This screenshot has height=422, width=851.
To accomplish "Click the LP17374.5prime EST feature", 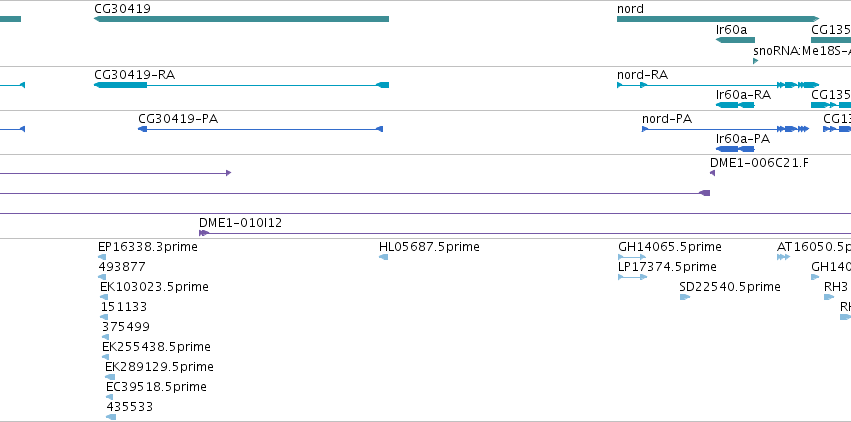I will (x=633, y=277).
